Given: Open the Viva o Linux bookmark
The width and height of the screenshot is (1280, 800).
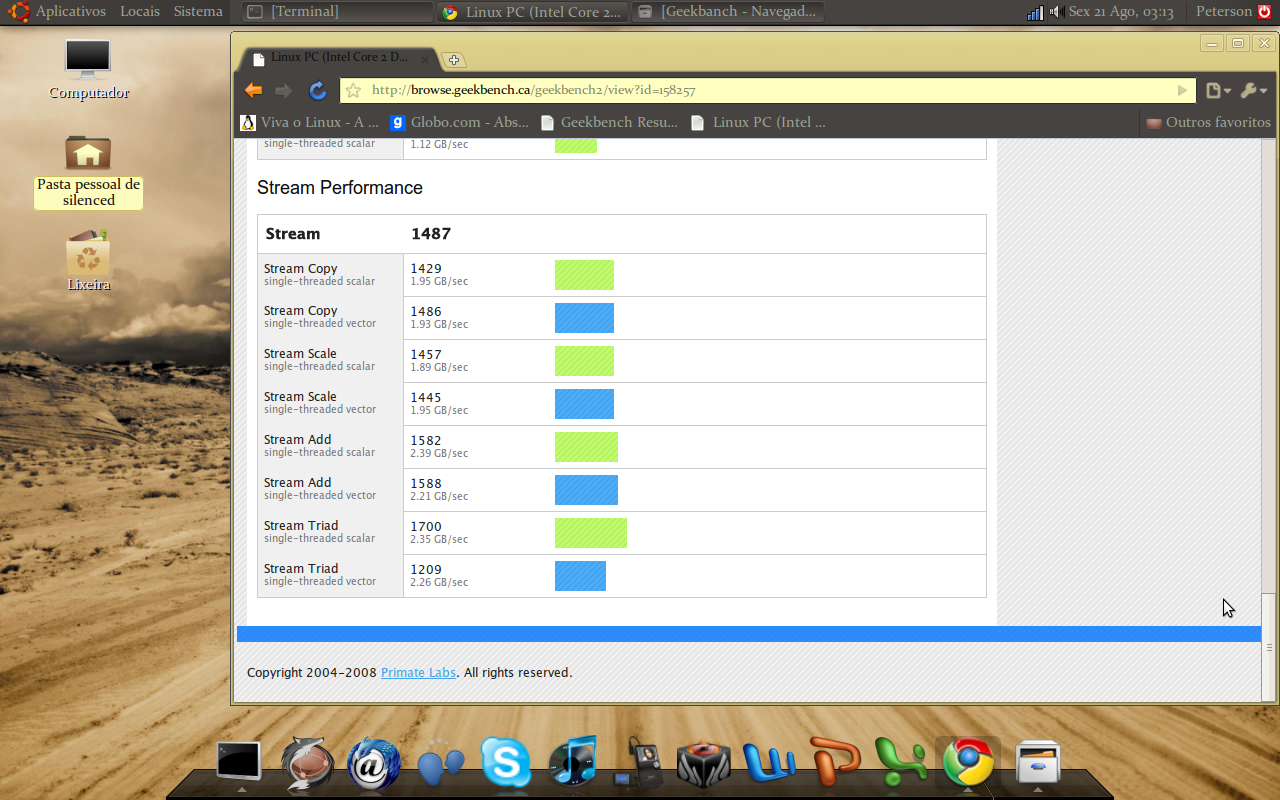Looking at the screenshot, I should click(310, 123).
